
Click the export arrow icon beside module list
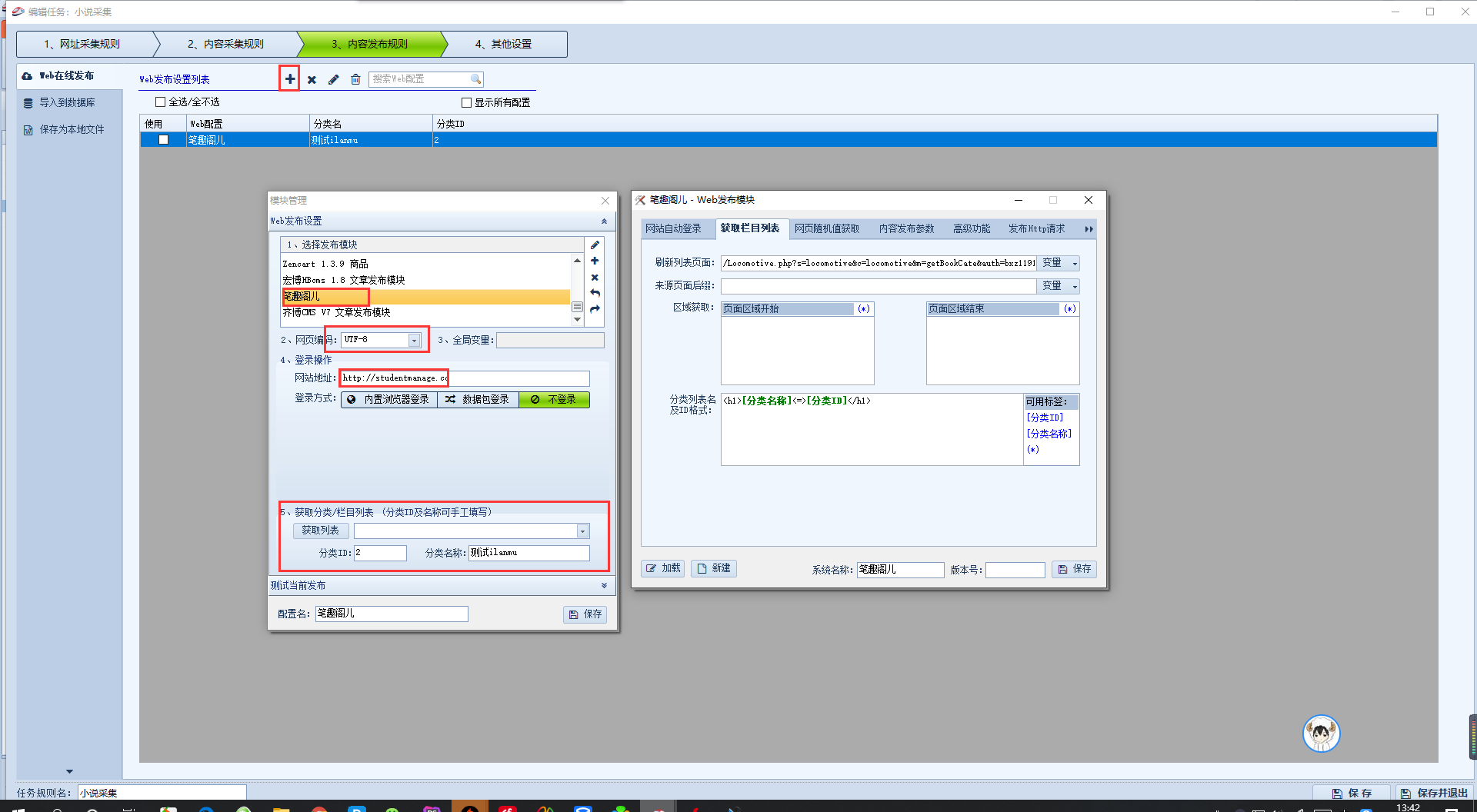tap(595, 309)
